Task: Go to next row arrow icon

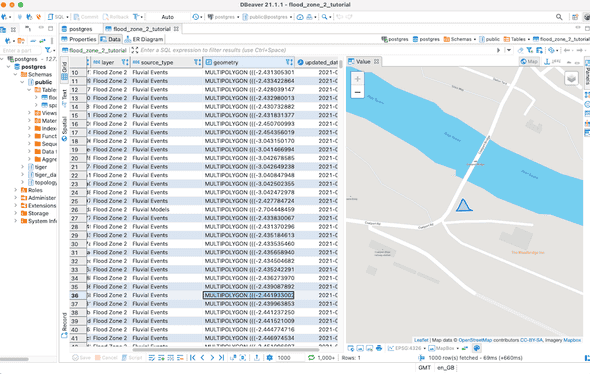Action: [212, 358]
